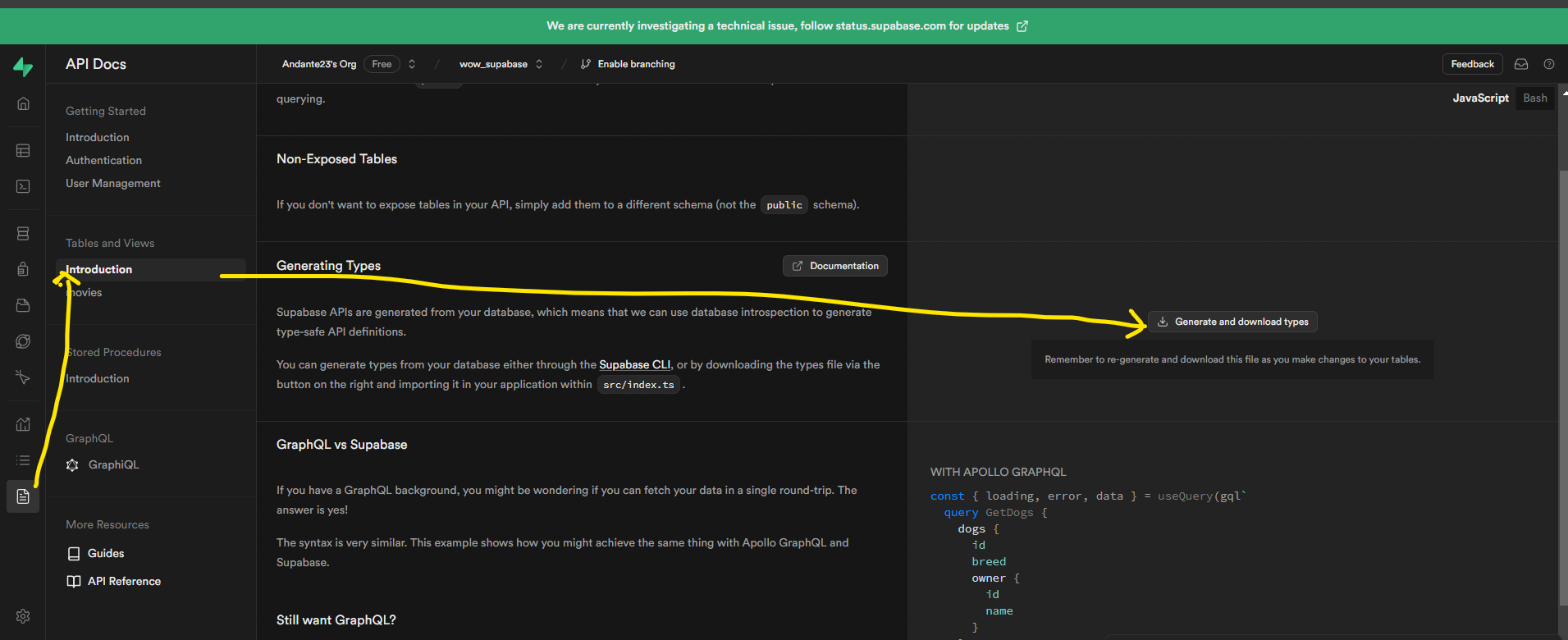Open GraphiQL under GraphQL section
Screen dimensions: 1568x640
(x=113, y=464)
